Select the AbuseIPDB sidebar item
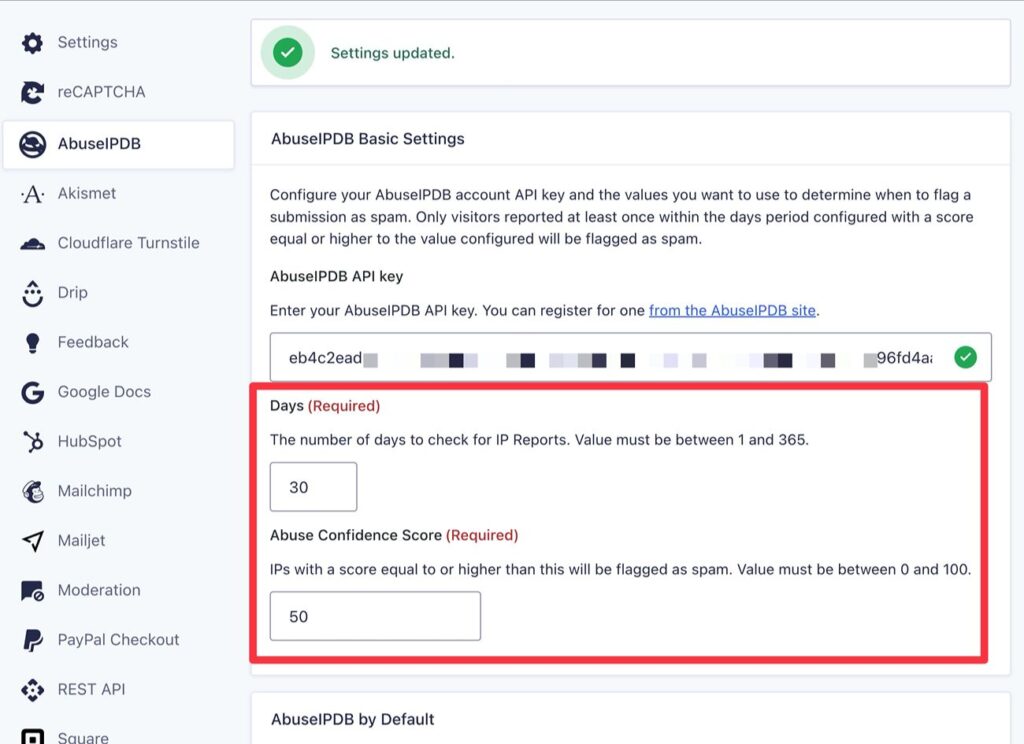1024x744 pixels. (x=118, y=144)
